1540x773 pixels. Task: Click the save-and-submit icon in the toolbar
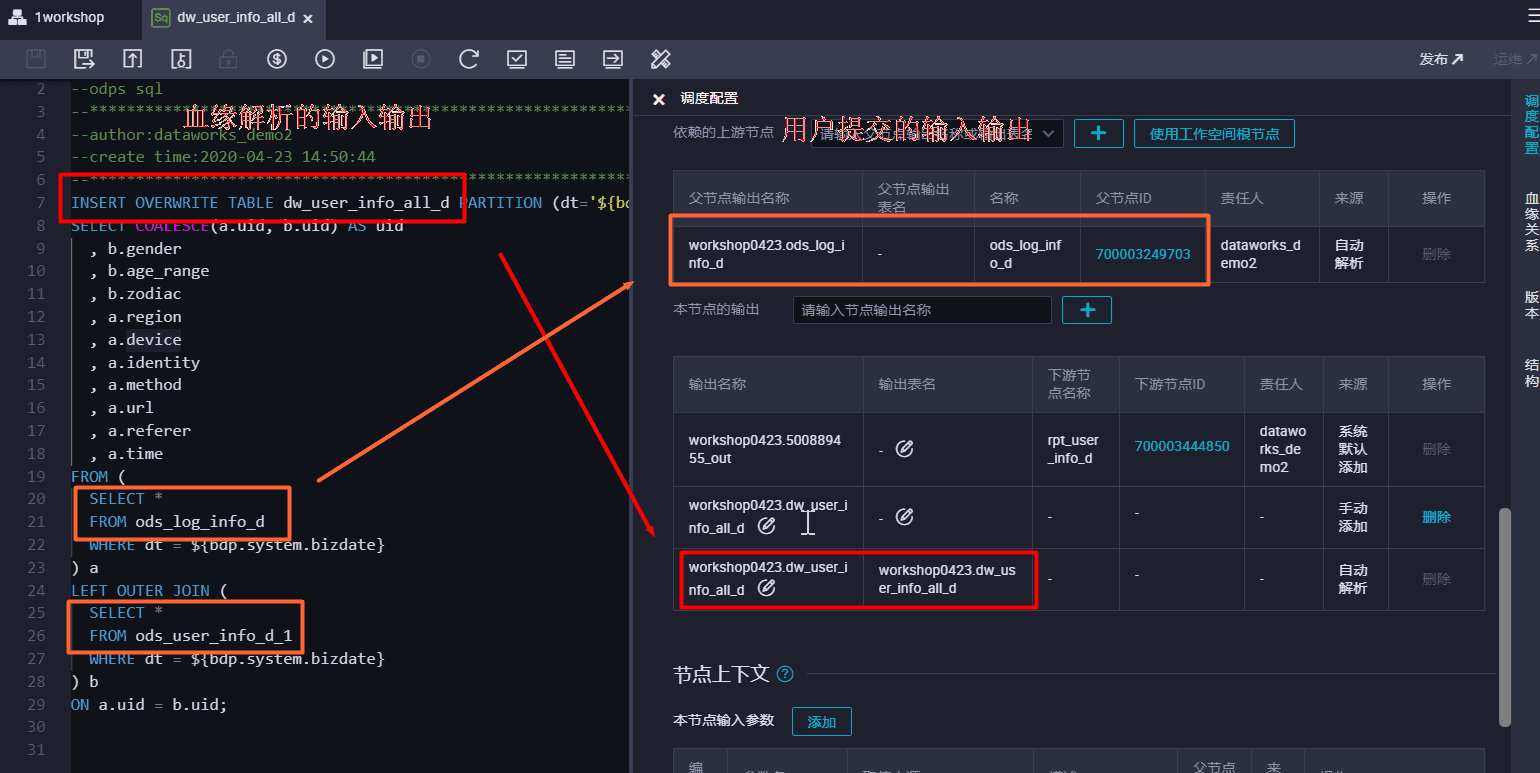84,59
